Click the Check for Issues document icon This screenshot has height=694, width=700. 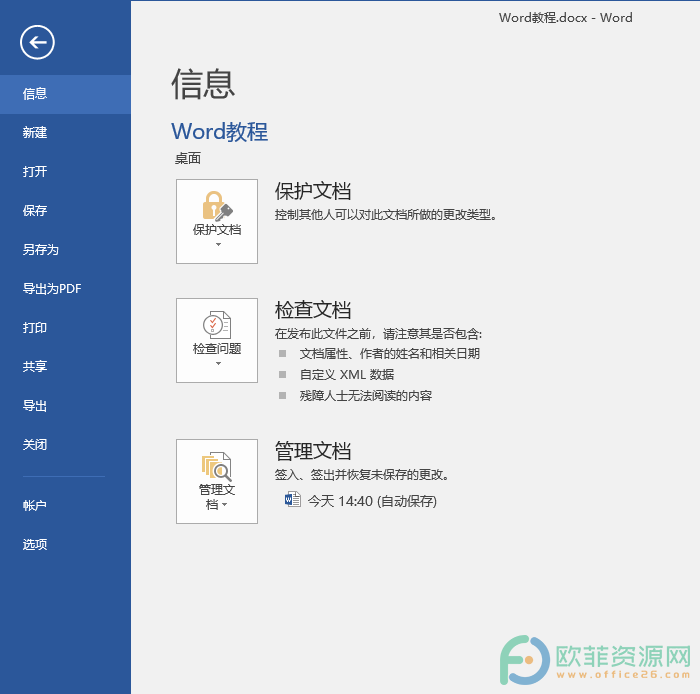coord(217,324)
